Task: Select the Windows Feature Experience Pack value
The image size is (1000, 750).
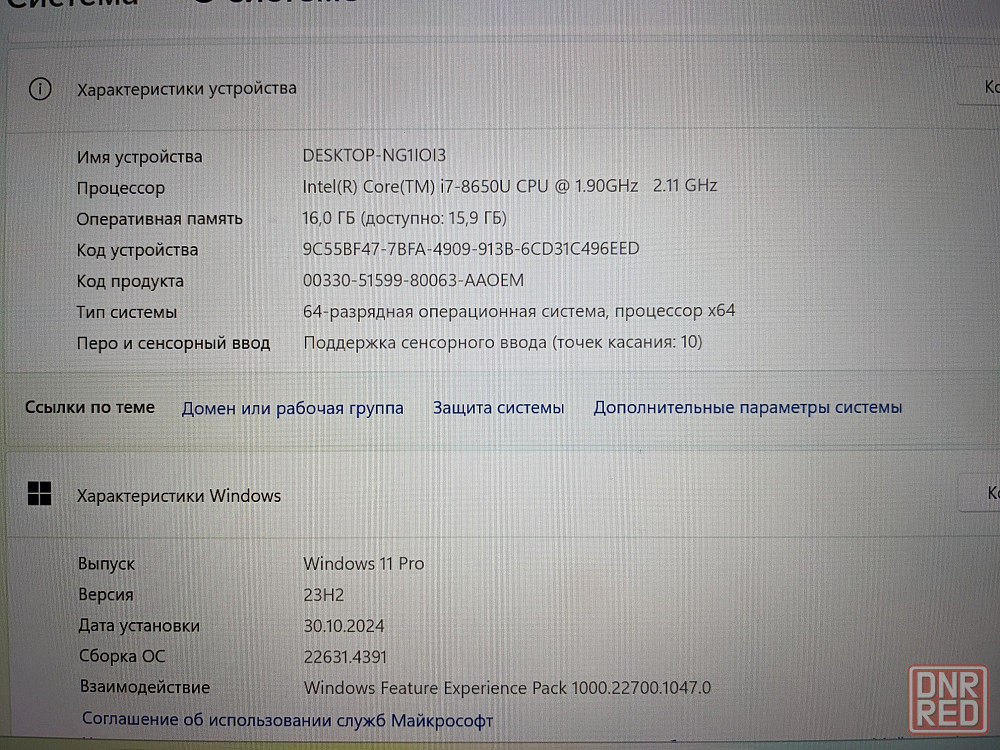Action: pos(507,688)
